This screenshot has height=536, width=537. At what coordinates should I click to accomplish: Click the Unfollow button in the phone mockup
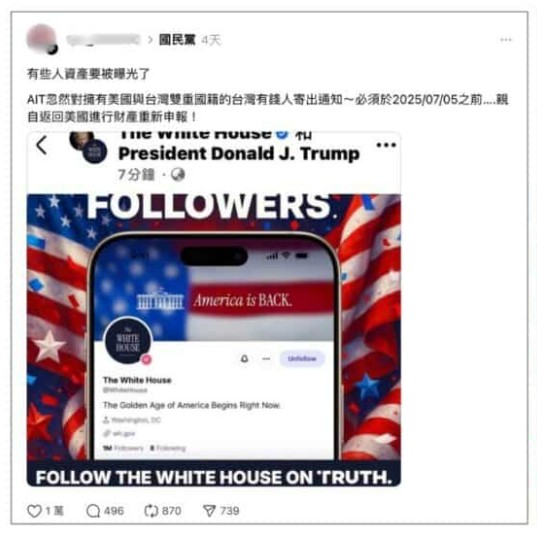click(302, 359)
